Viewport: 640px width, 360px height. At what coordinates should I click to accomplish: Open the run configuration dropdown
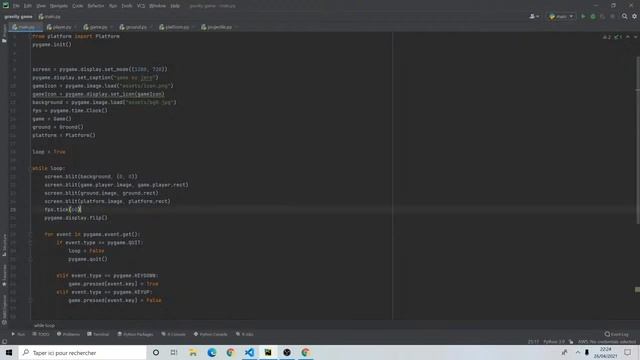pos(561,16)
